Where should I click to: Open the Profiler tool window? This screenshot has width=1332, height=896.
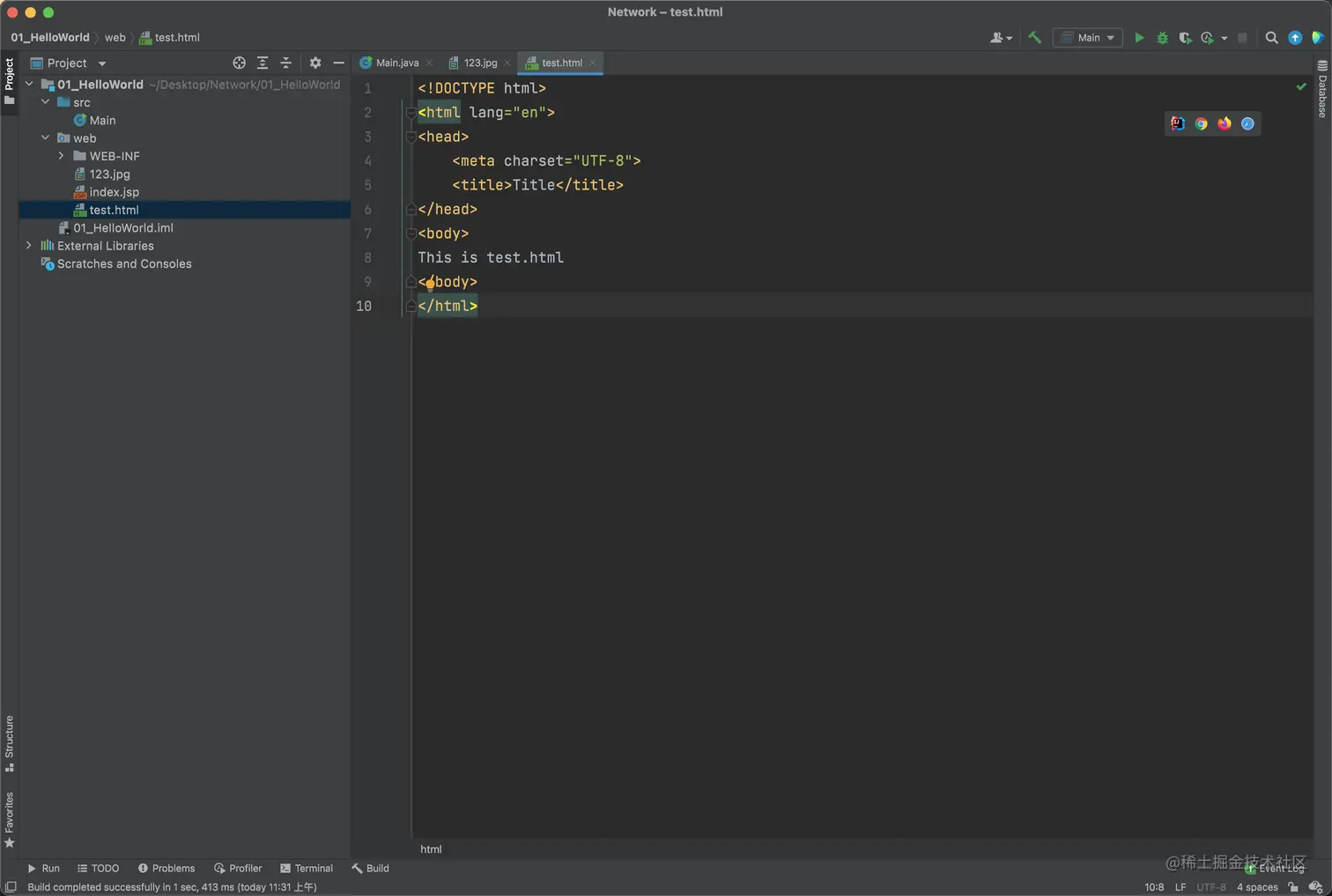238,869
